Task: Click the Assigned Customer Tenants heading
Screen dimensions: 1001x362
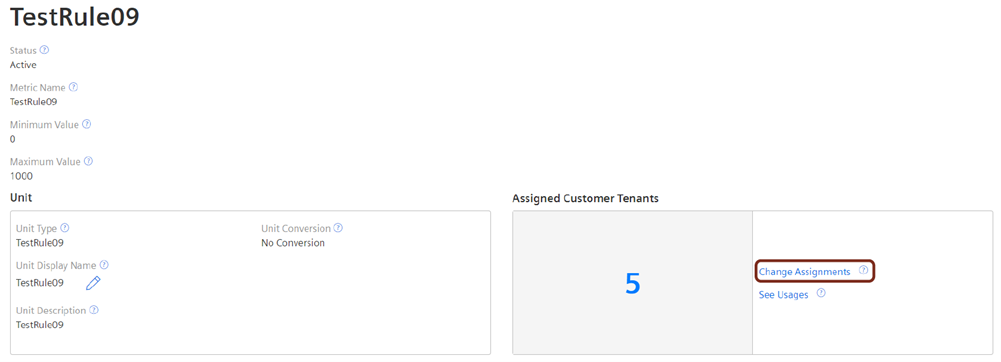Action: click(x=585, y=199)
